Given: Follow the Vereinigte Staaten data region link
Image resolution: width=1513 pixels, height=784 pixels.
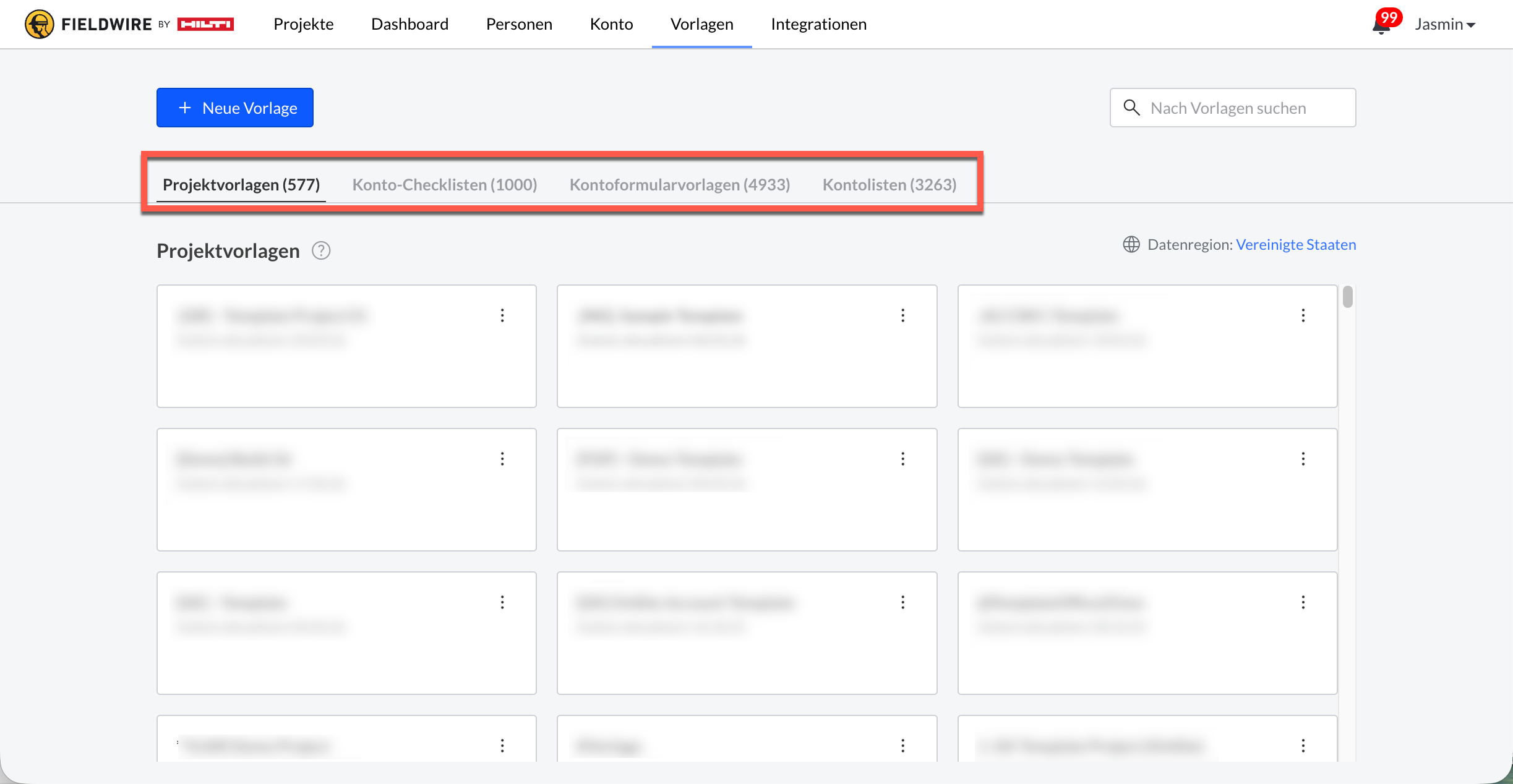Looking at the screenshot, I should 1295,245.
